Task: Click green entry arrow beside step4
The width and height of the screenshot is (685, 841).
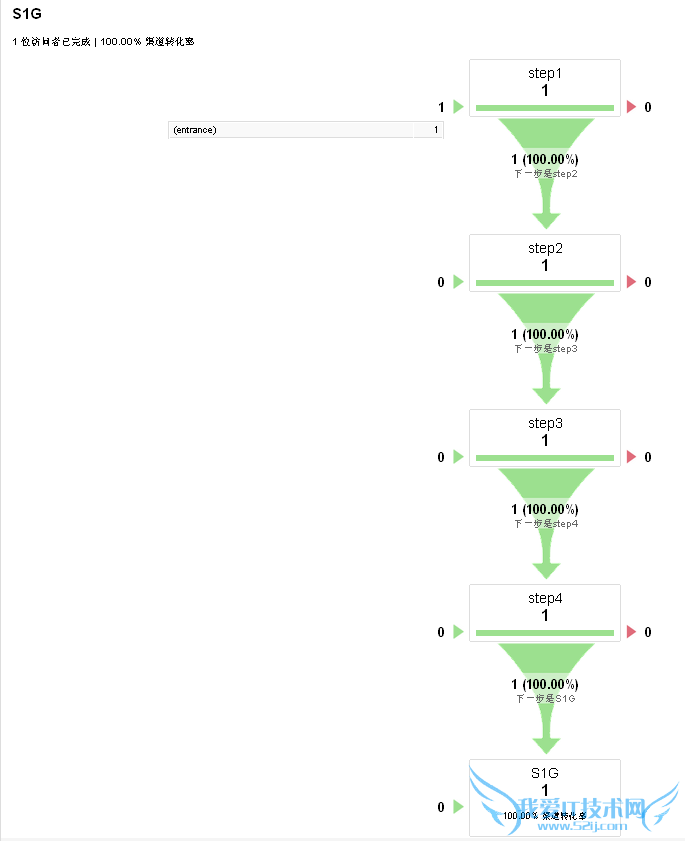Action: (x=458, y=632)
